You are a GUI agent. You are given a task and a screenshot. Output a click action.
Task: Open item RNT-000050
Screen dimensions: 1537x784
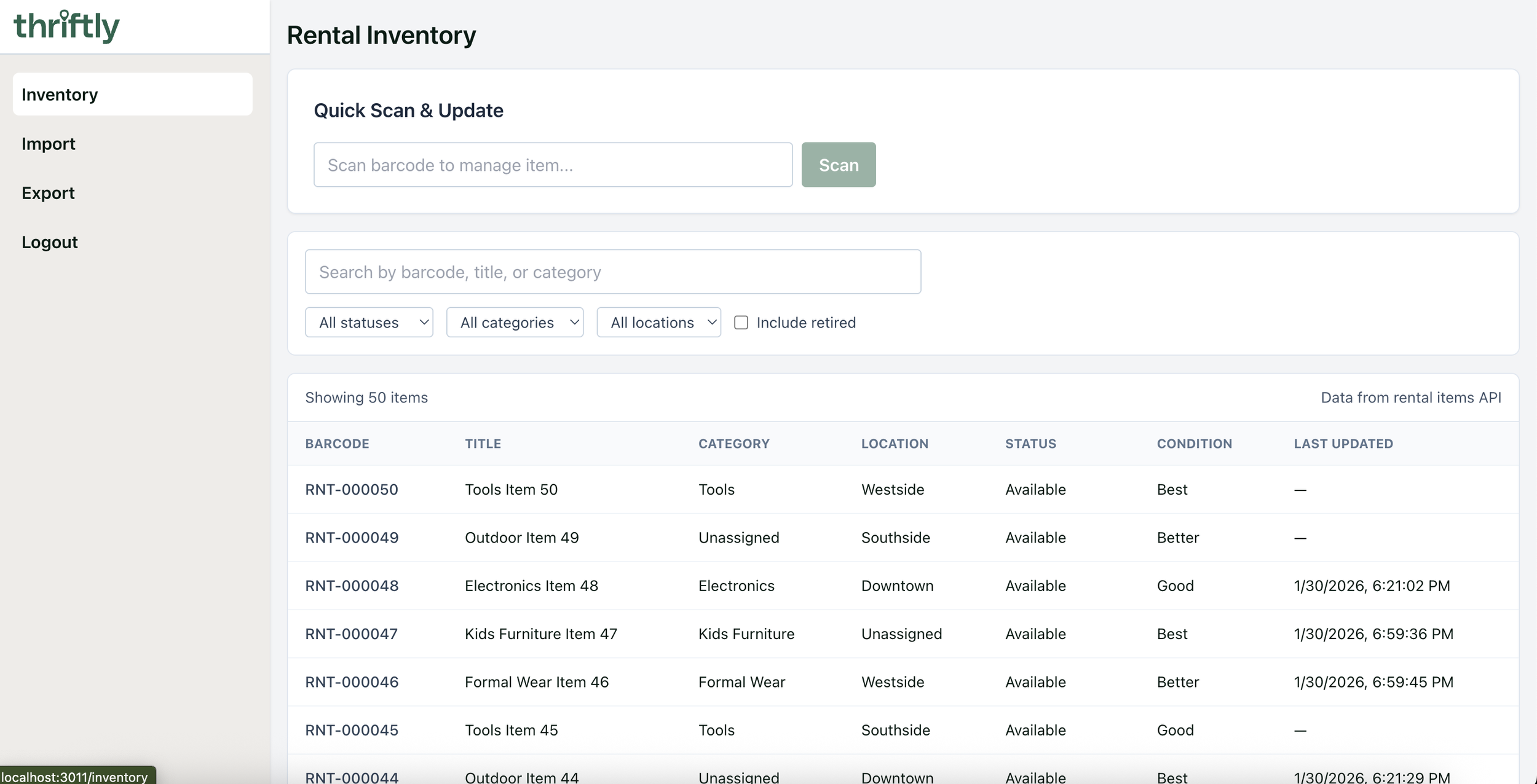(352, 490)
